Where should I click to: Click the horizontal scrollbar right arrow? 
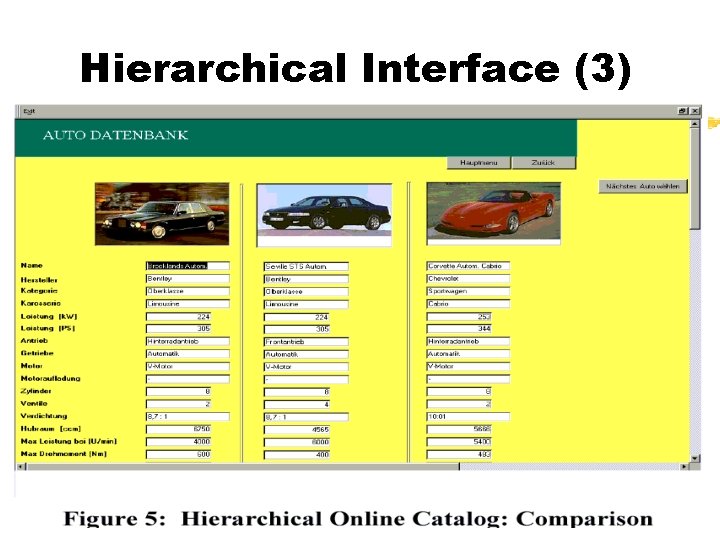coord(684,467)
